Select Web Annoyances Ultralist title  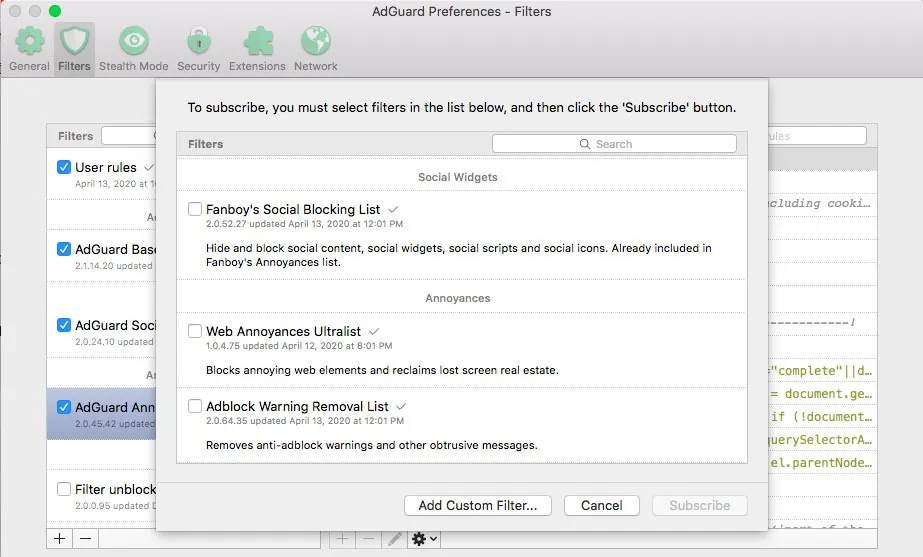[283, 331]
